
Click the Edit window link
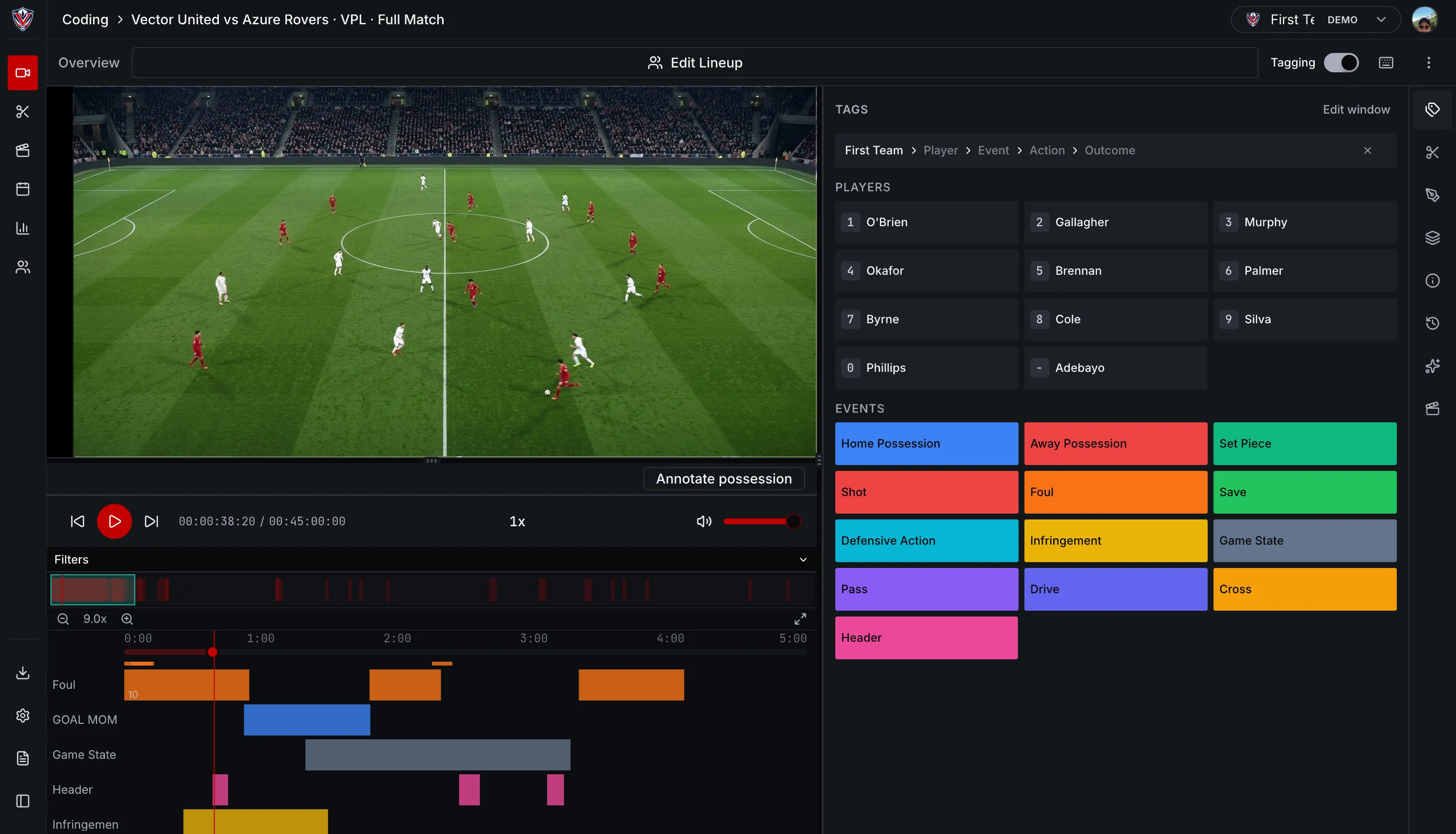pos(1356,109)
